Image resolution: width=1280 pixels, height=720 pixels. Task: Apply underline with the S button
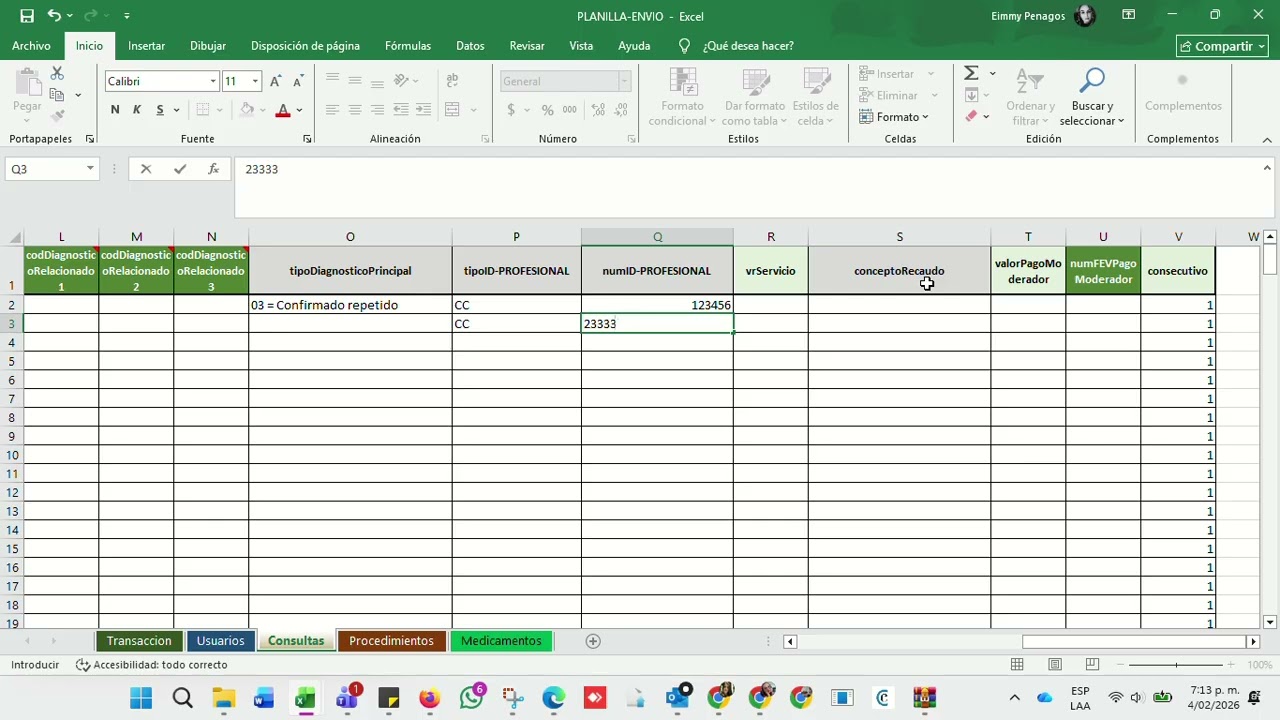coord(159,110)
